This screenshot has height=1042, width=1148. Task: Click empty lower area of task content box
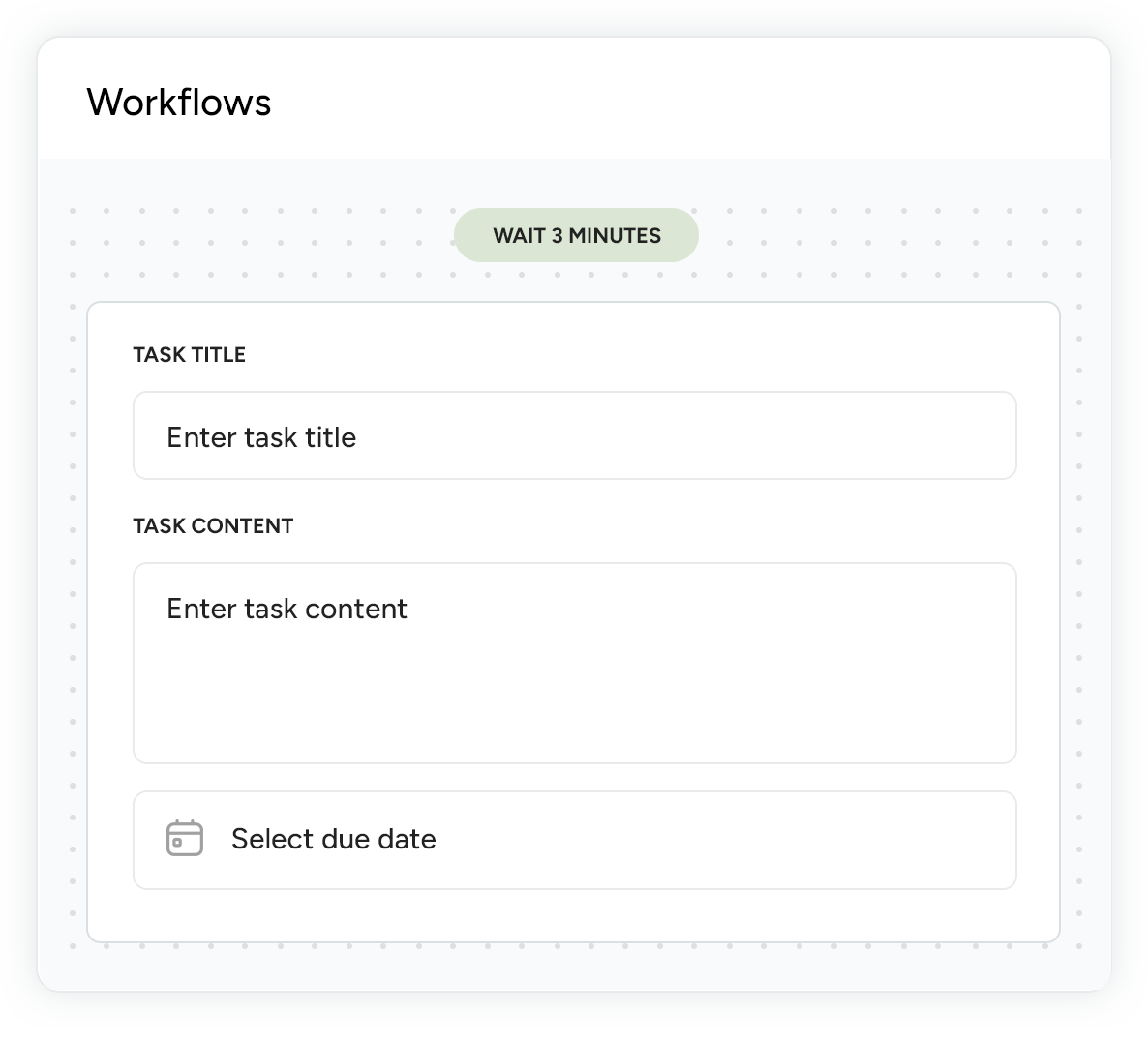tap(574, 716)
